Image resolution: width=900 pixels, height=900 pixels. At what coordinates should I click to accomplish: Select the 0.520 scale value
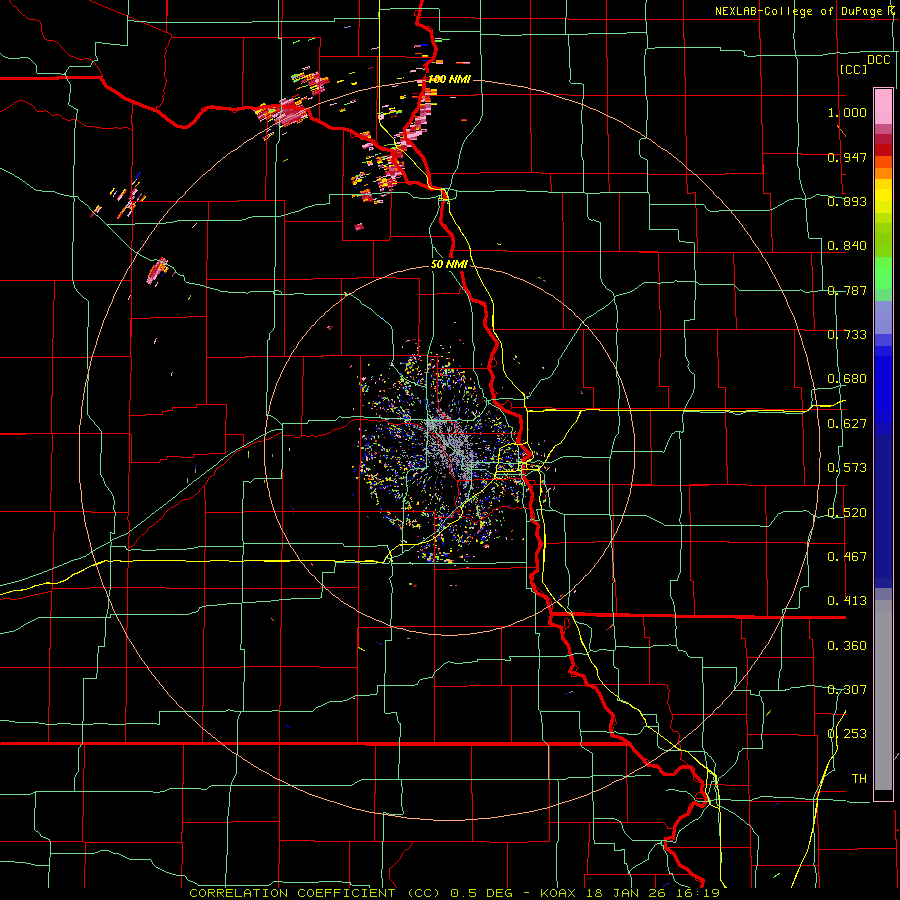[847, 513]
